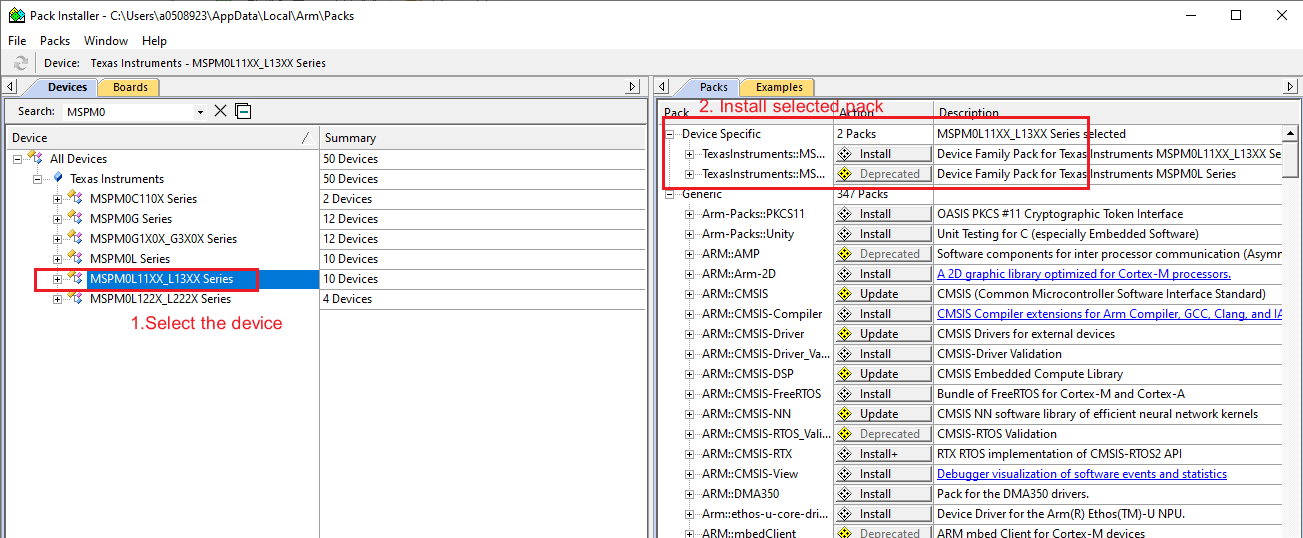The image size is (1303, 538).
Task: Update the ARM::CMSIS-DSP pack
Action: coord(883,374)
